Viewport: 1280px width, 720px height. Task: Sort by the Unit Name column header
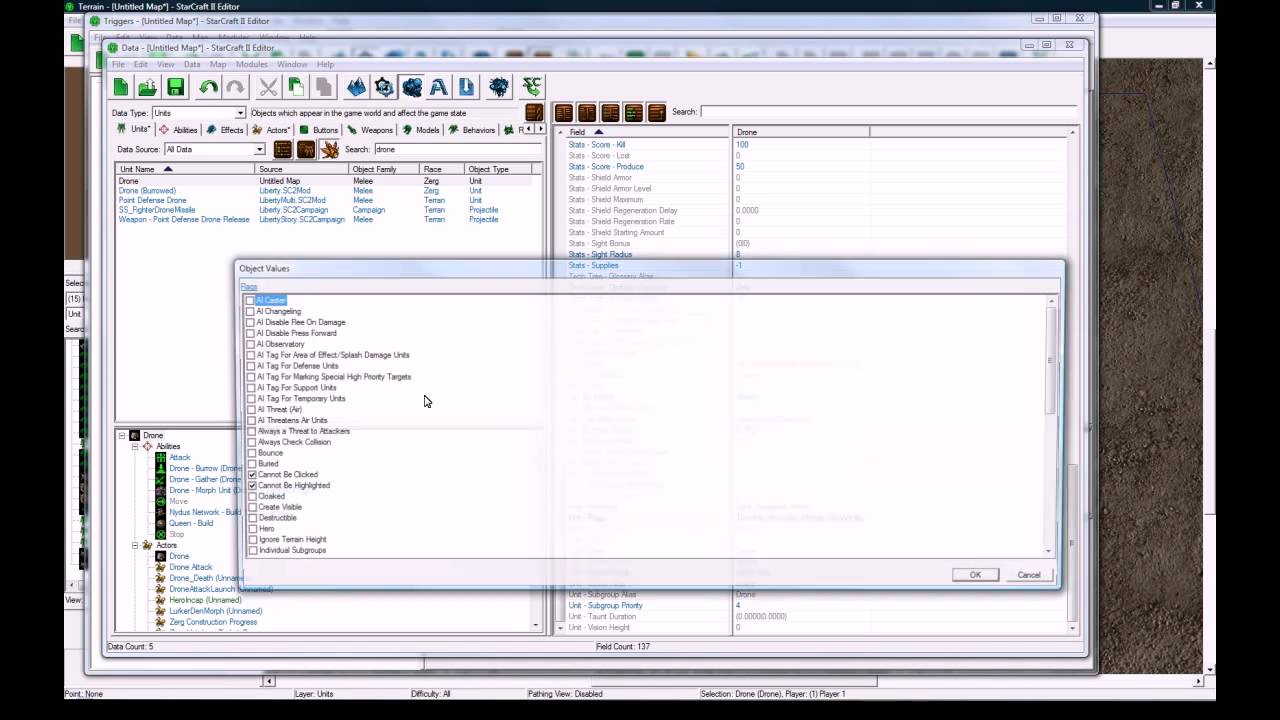tap(185, 169)
